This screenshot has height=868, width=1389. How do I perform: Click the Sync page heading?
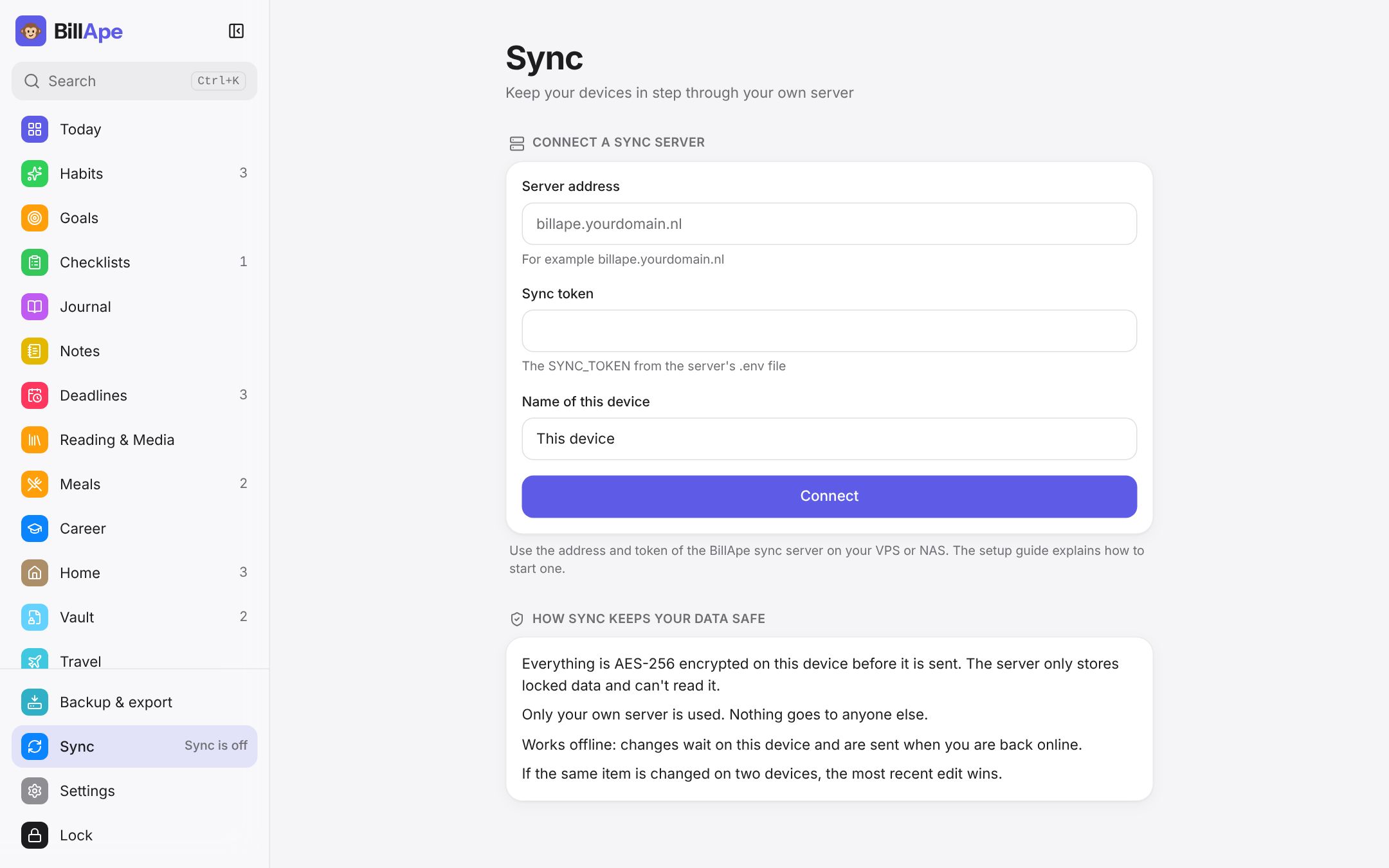point(544,58)
